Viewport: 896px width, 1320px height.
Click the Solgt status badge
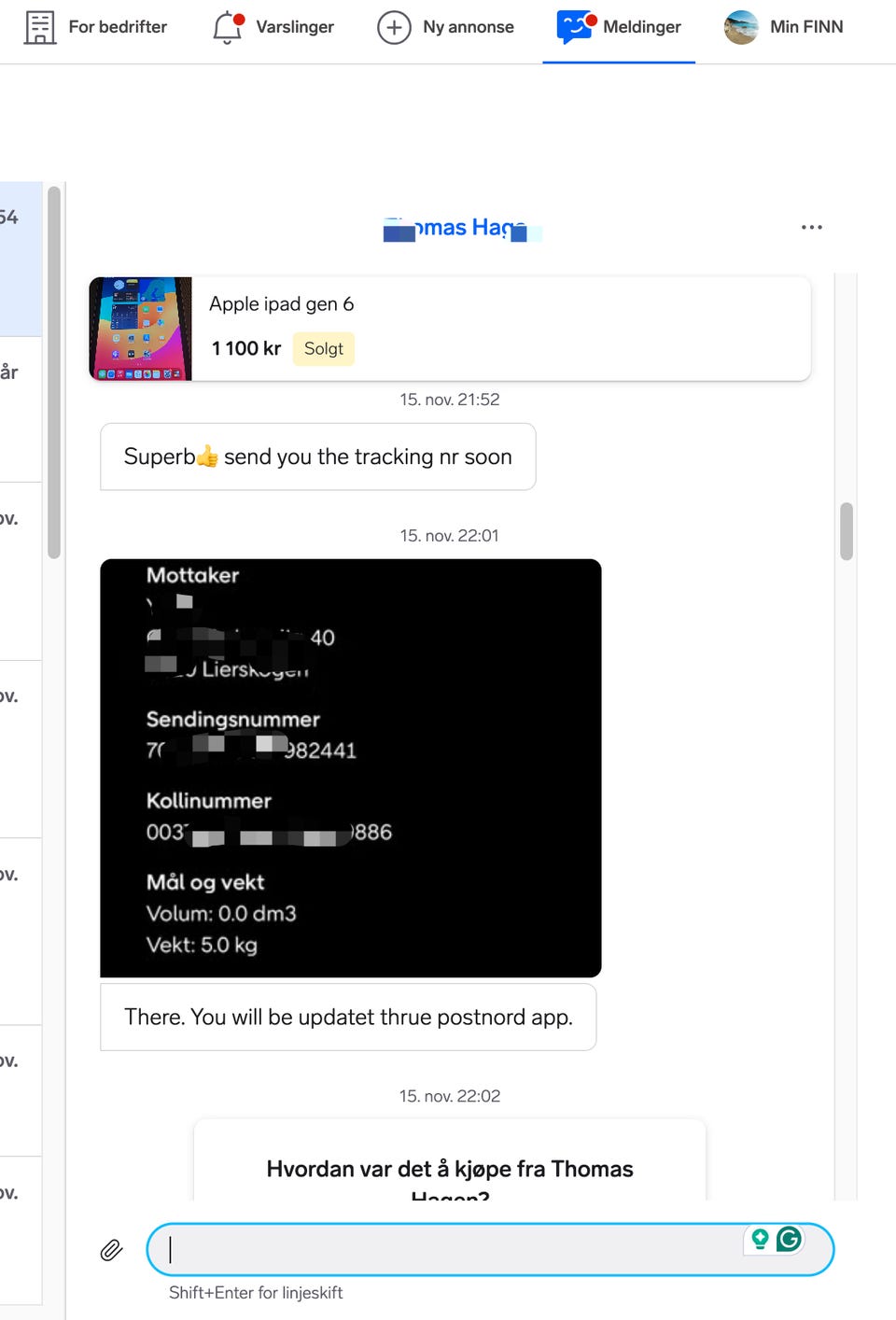324,348
